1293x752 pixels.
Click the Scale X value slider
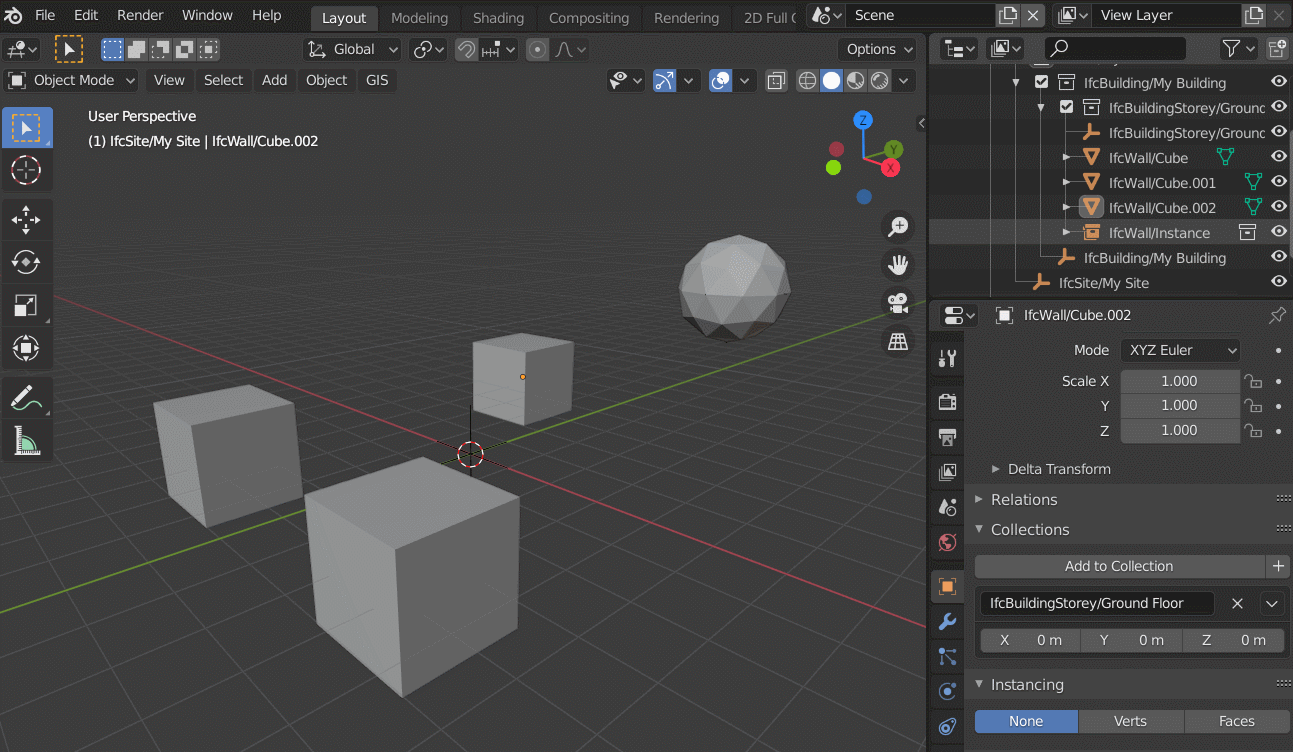(x=1180, y=381)
